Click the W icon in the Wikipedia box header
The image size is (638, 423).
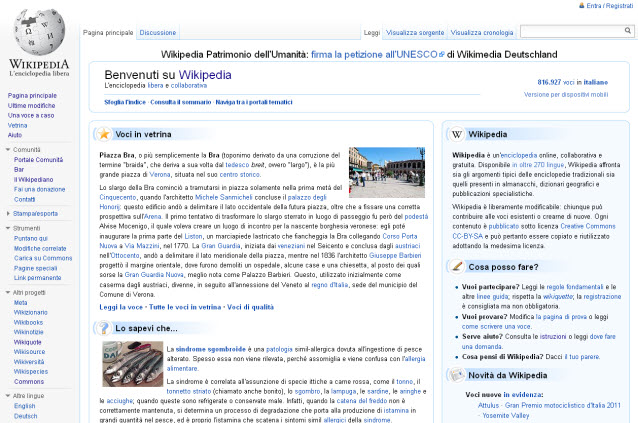[457, 133]
